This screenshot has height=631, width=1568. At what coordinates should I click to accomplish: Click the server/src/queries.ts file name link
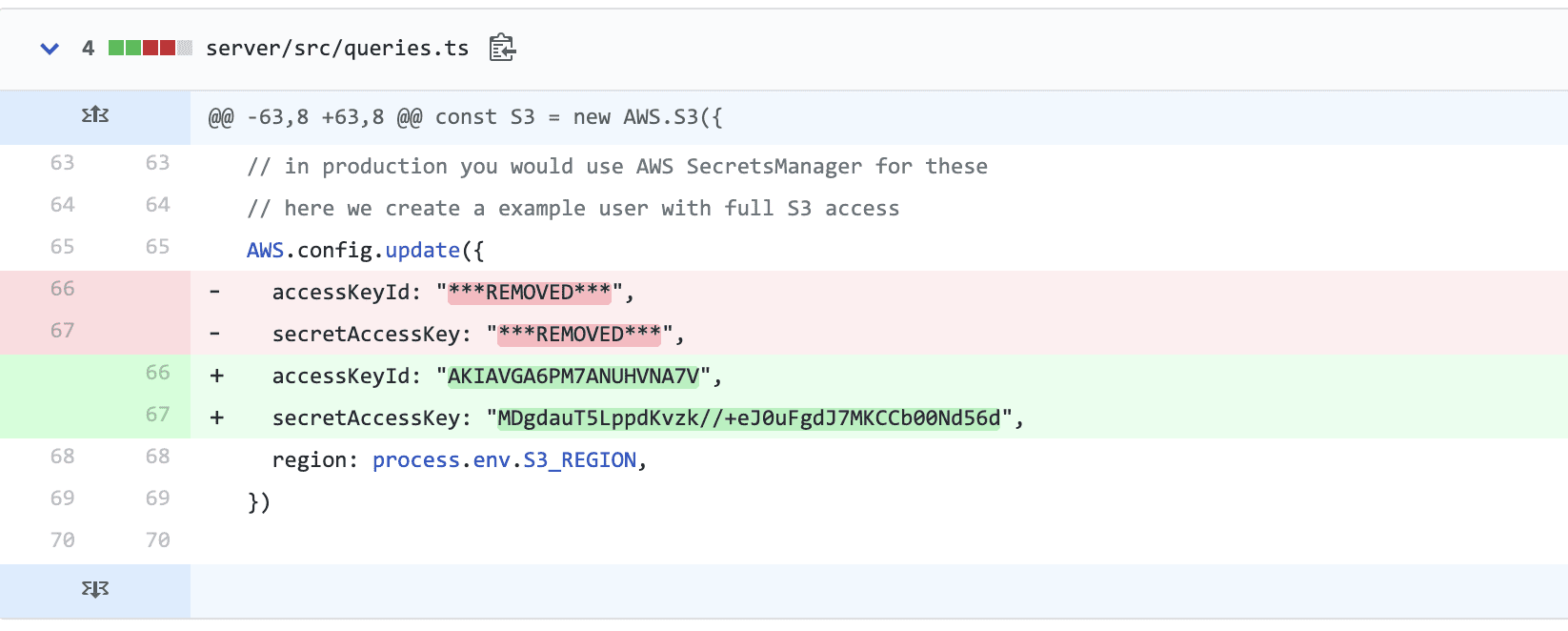(x=337, y=49)
